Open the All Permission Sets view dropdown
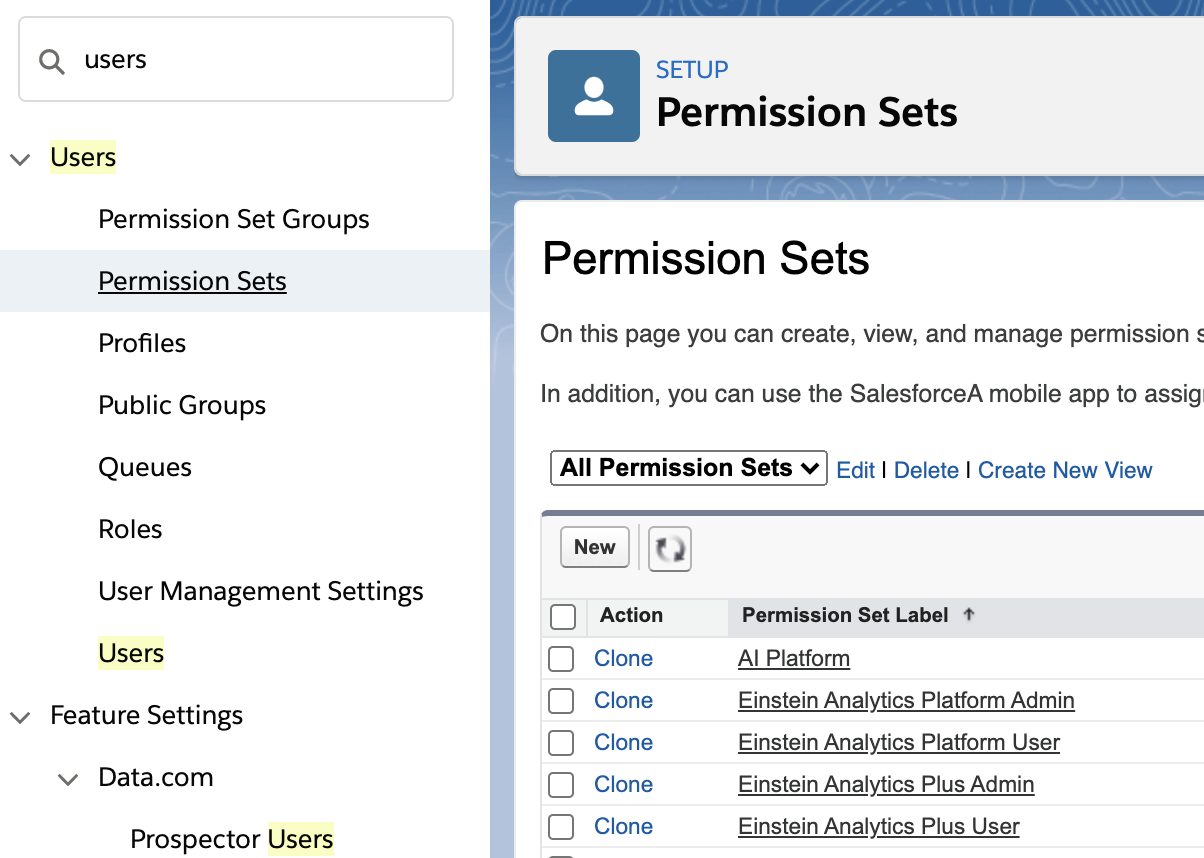The height and width of the screenshot is (858, 1204). click(689, 468)
